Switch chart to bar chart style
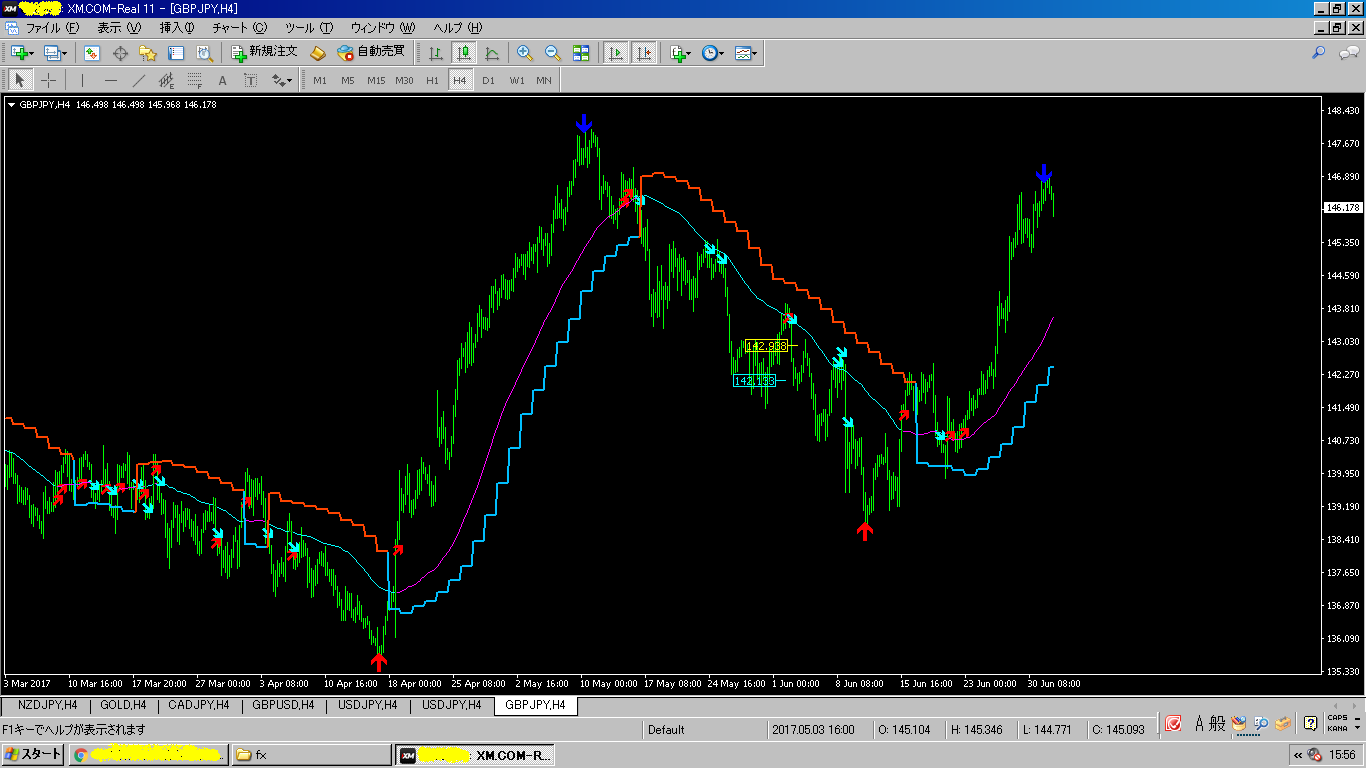 click(x=436, y=53)
